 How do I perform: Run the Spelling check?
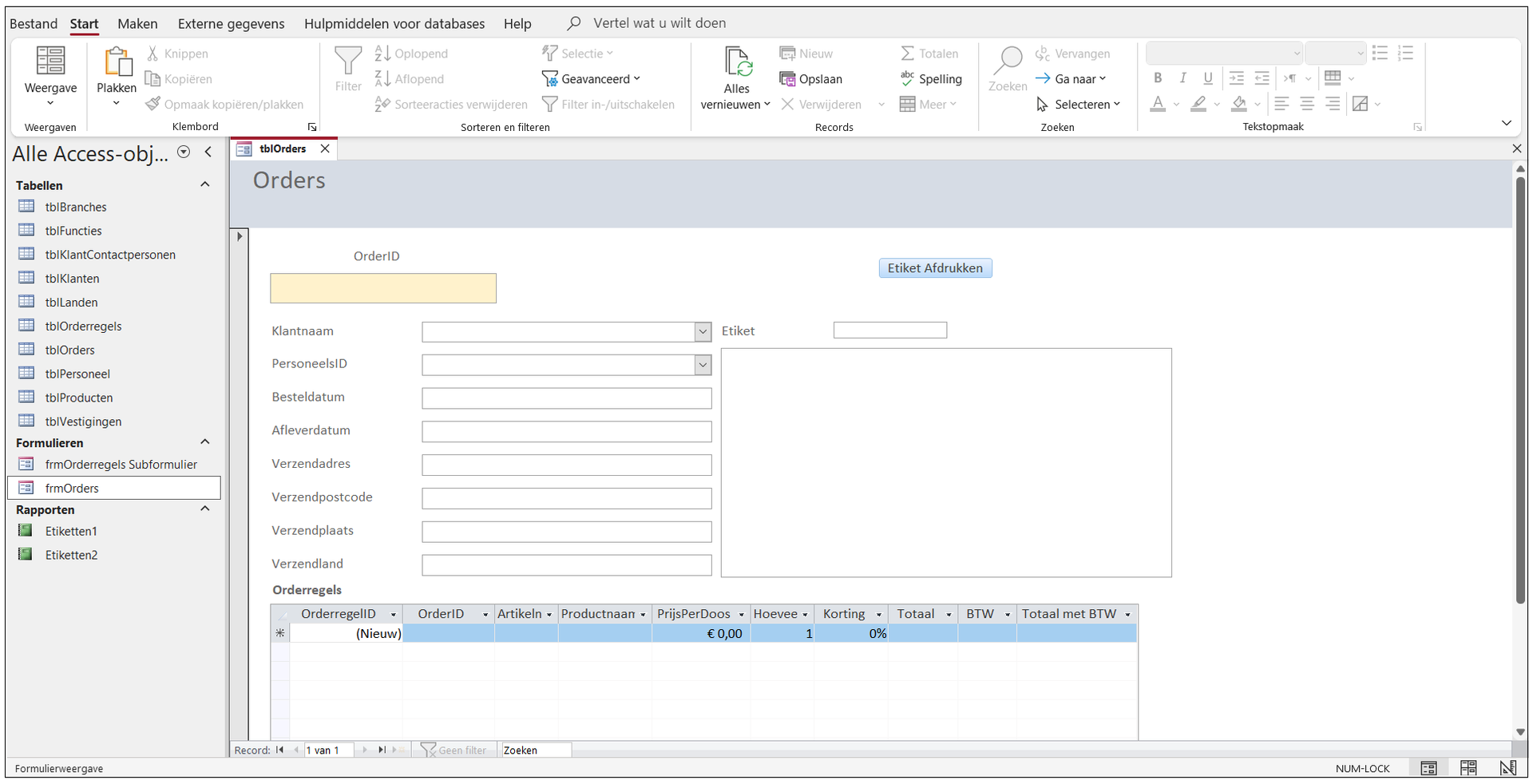(931, 79)
